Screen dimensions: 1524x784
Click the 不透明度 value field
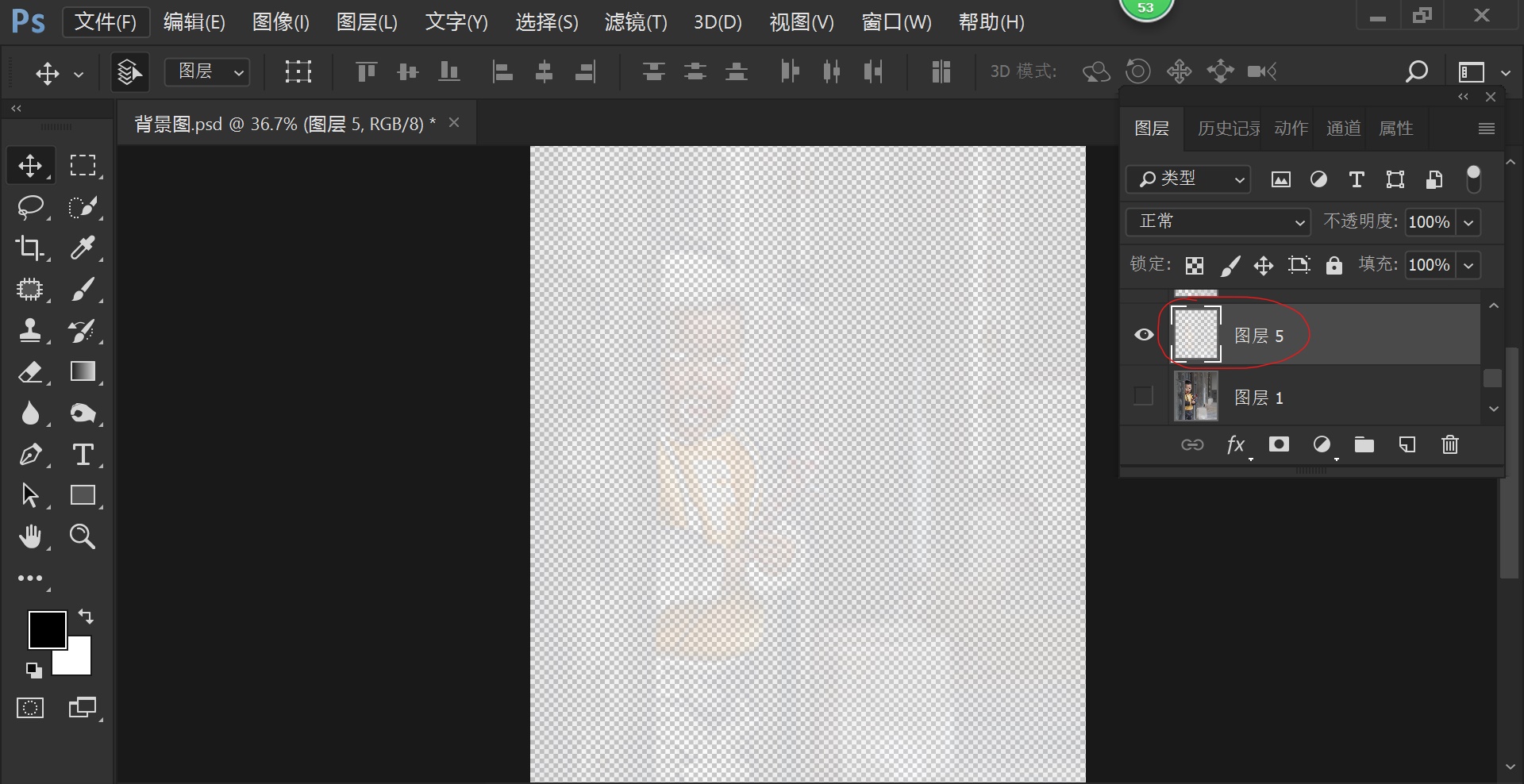pyautogui.click(x=1431, y=222)
